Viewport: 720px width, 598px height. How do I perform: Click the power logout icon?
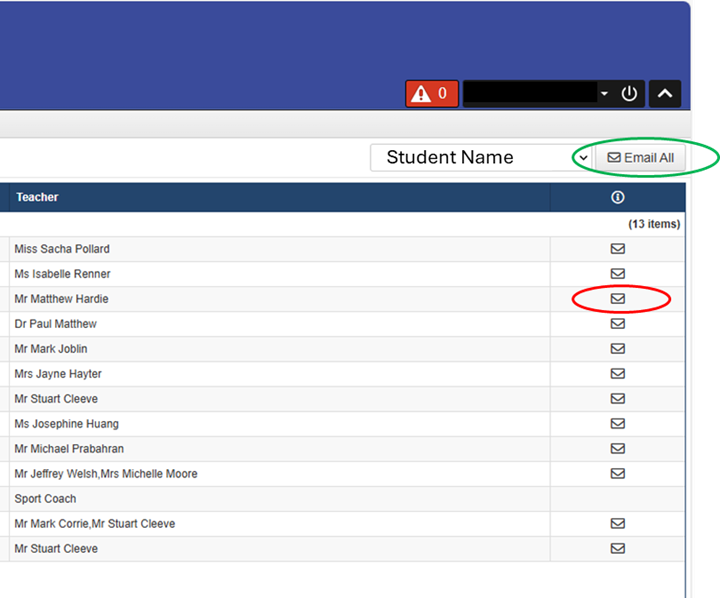click(629, 94)
